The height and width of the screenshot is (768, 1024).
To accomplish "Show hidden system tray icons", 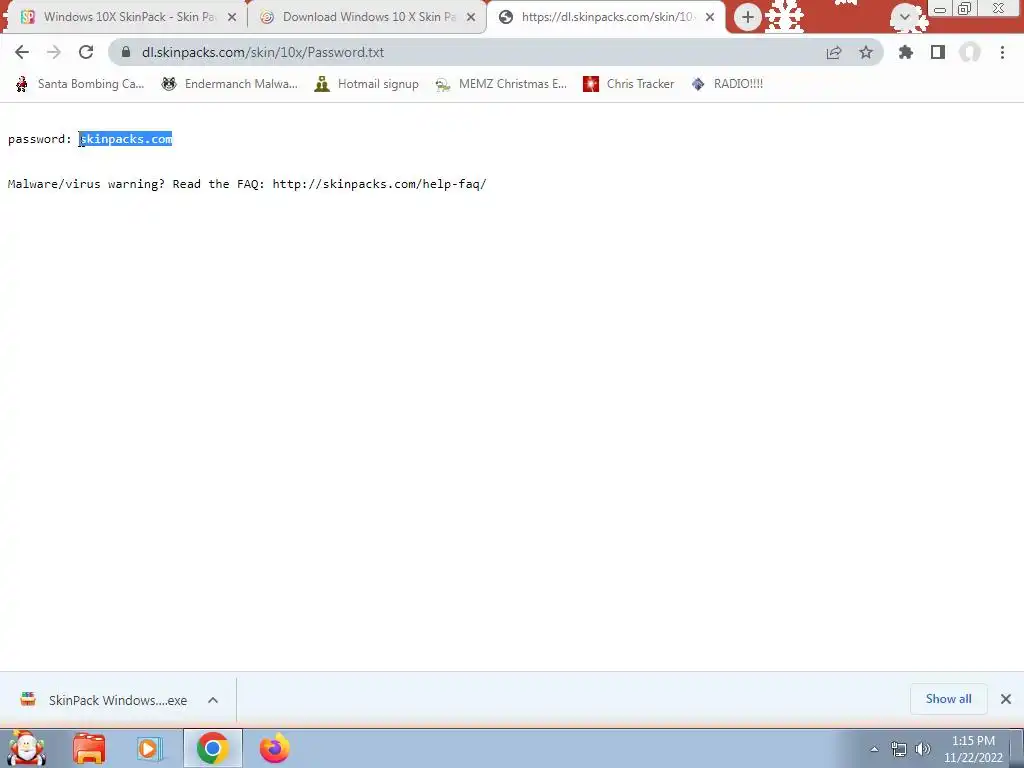I will tap(874, 749).
